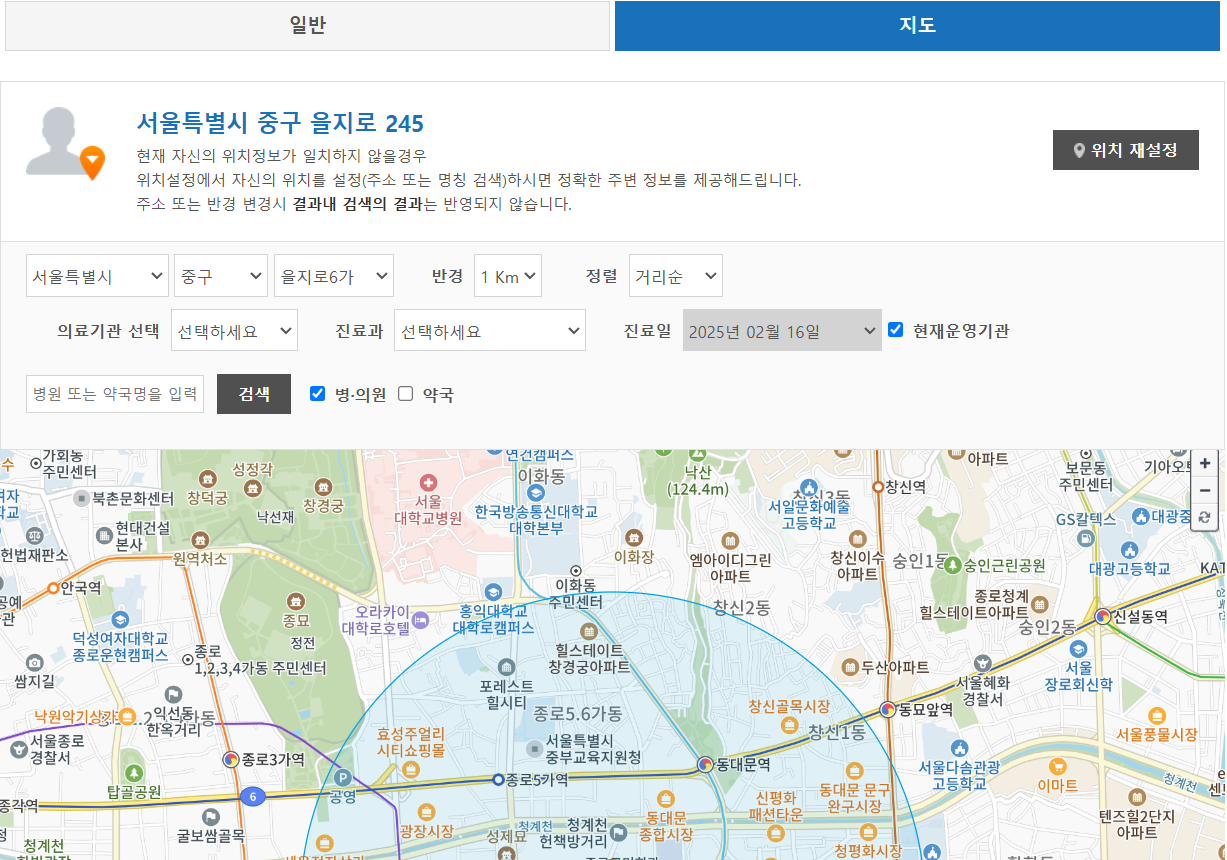Switch to the 지도 tab
This screenshot has width=1227, height=860.
(918, 26)
